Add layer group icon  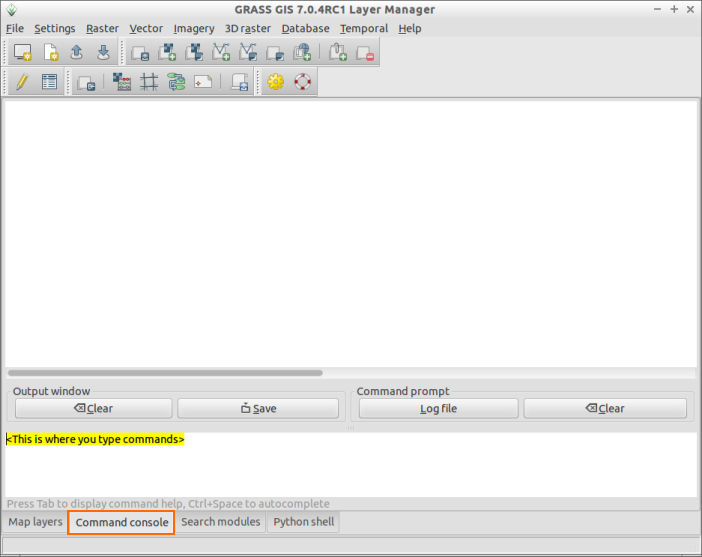[338, 52]
